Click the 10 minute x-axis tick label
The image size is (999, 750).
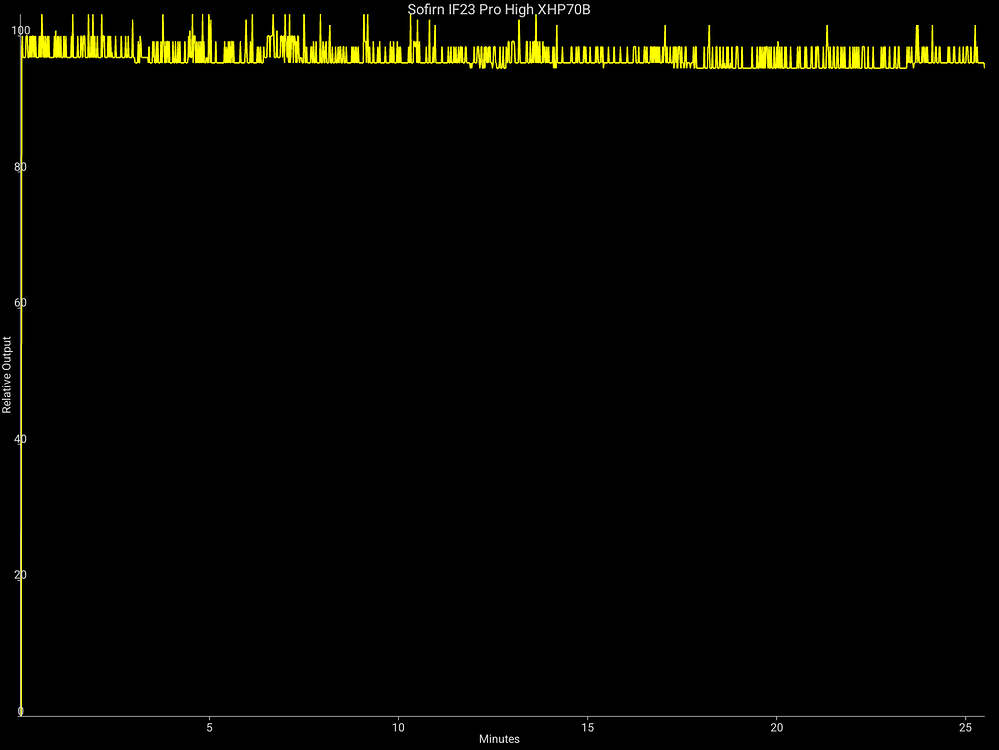pos(398,726)
